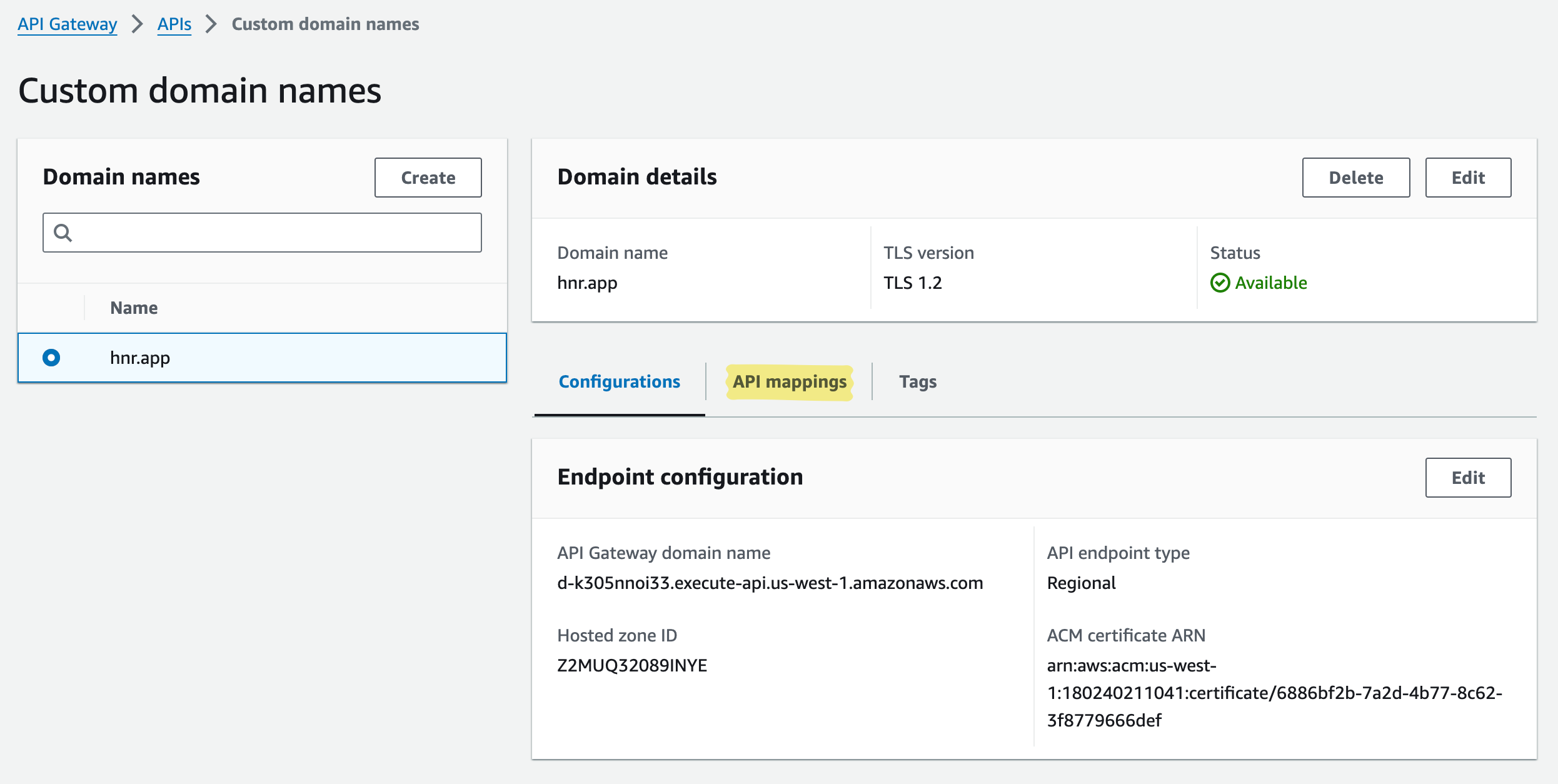Viewport: 1558px width, 784px height.
Task: Open the API Gateway breadcrumb link
Action: point(68,24)
